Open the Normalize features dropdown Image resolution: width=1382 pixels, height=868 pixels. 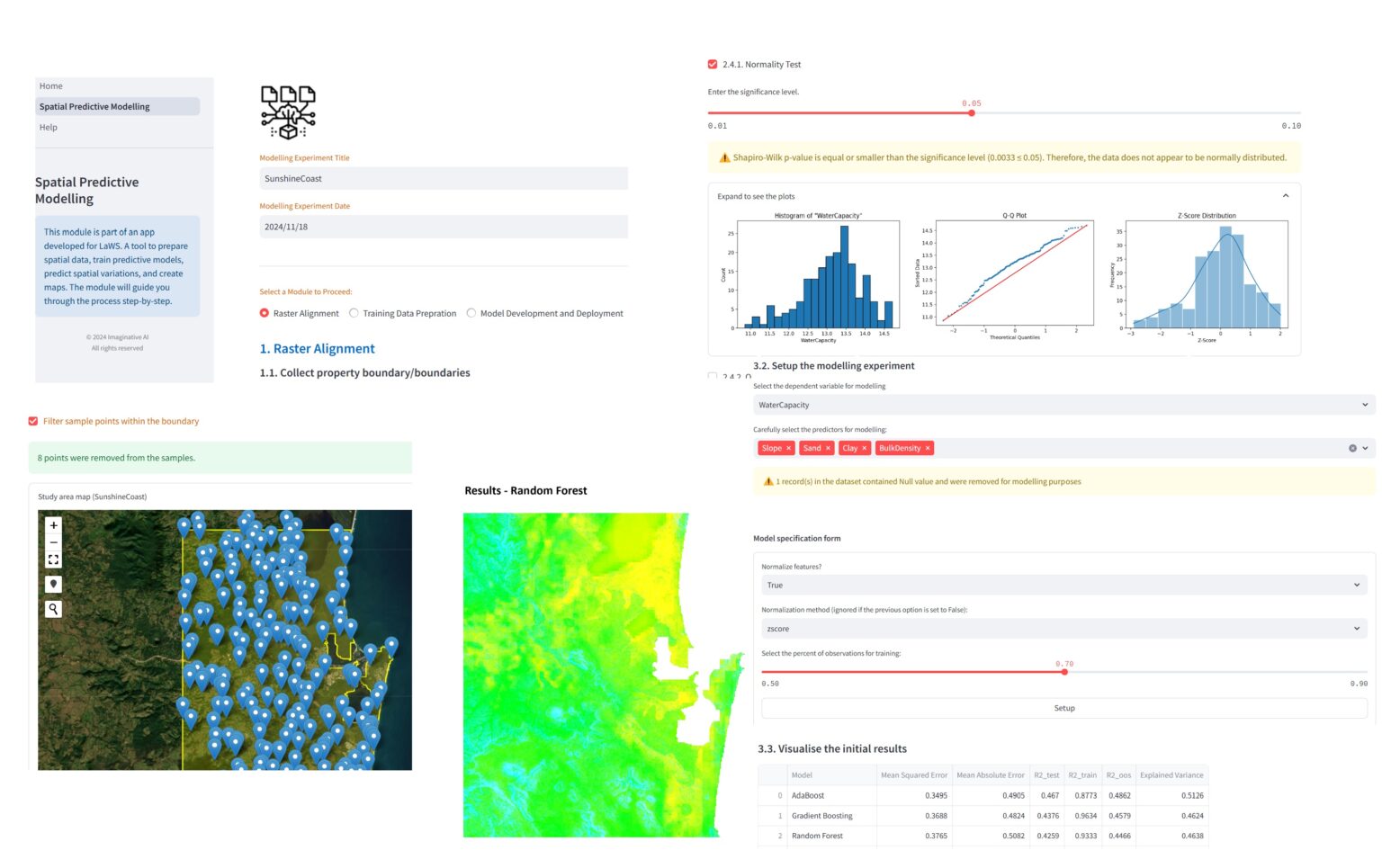point(1063,586)
